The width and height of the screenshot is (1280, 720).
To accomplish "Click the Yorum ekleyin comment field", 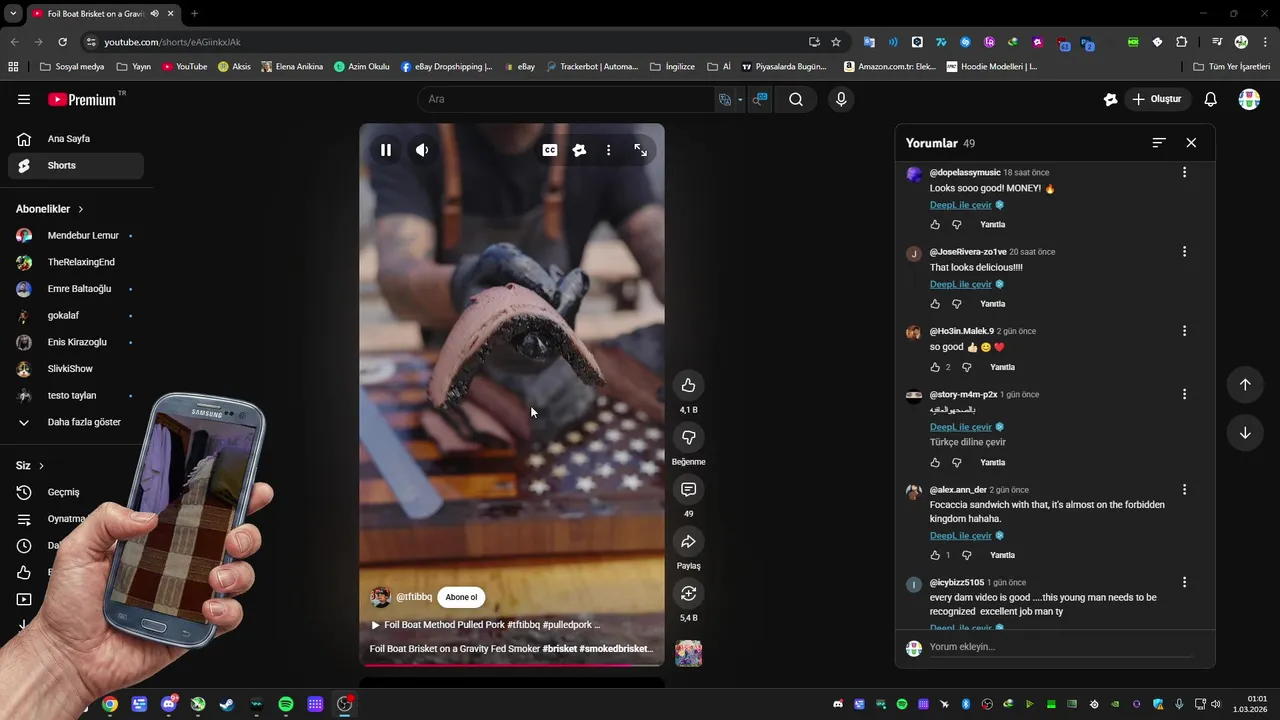I will click(x=1060, y=647).
